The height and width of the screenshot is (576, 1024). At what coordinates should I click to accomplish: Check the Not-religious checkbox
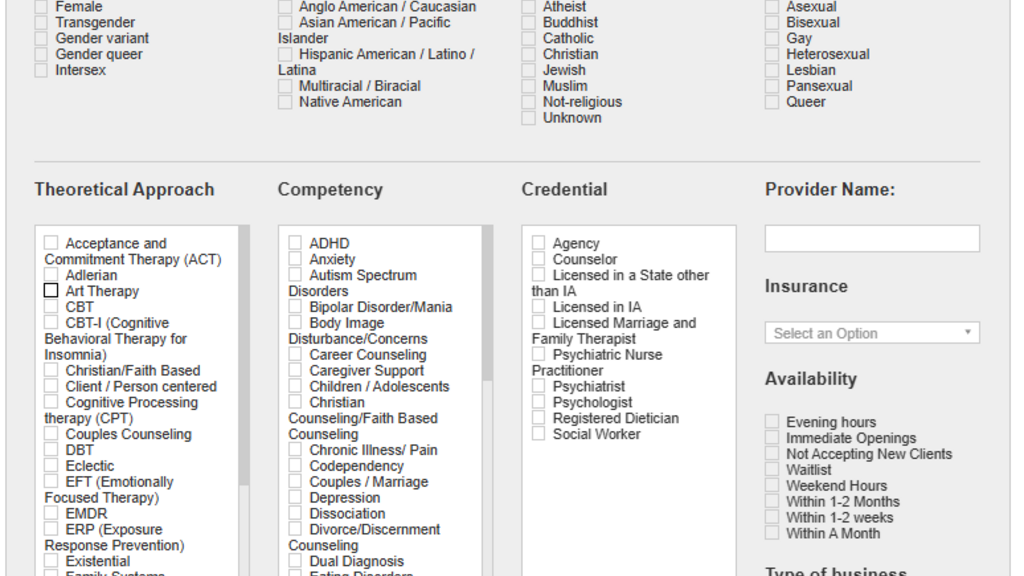[528, 101]
